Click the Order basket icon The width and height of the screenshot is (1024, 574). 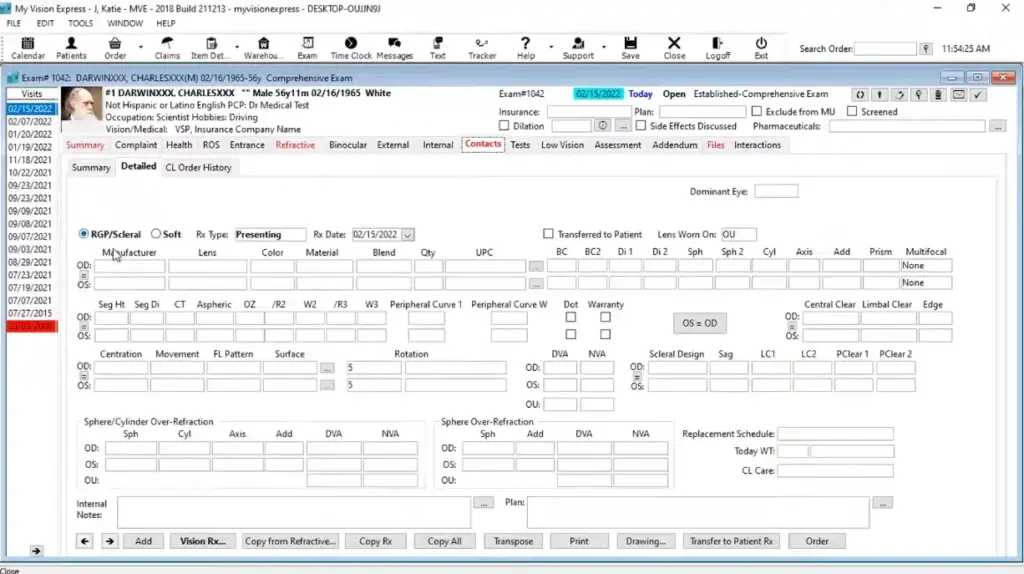point(115,48)
